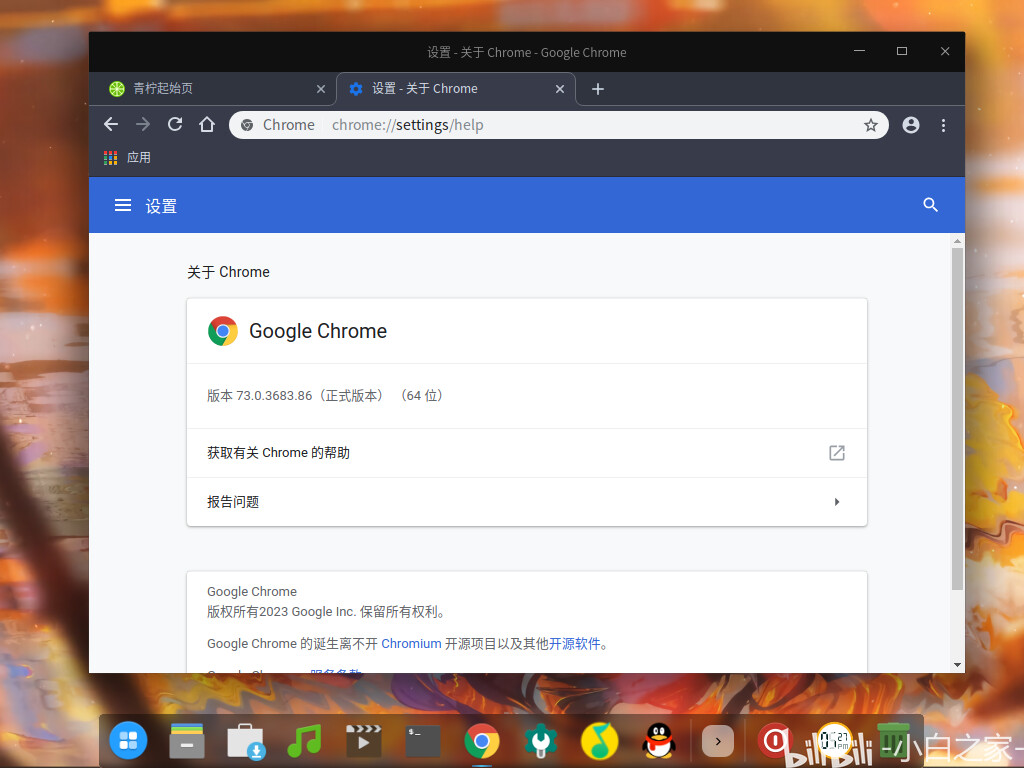Click the forward navigation arrow

(143, 124)
